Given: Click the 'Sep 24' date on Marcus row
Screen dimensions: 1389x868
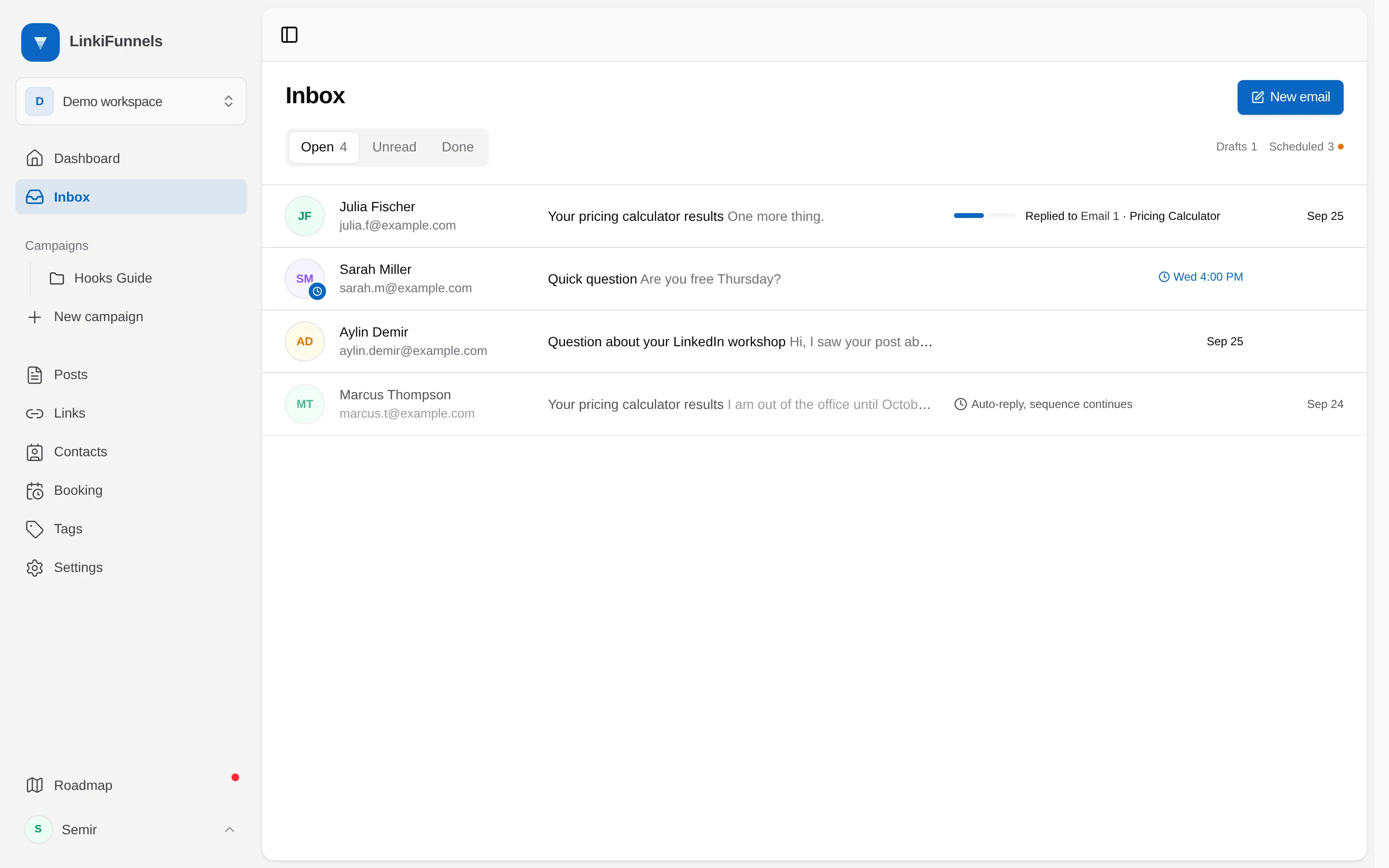Looking at the screenshot, I should [x=1325, y=404].
